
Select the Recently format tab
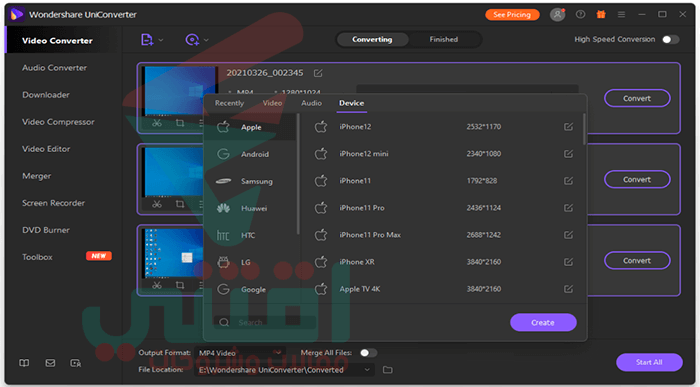coord(229,103)
